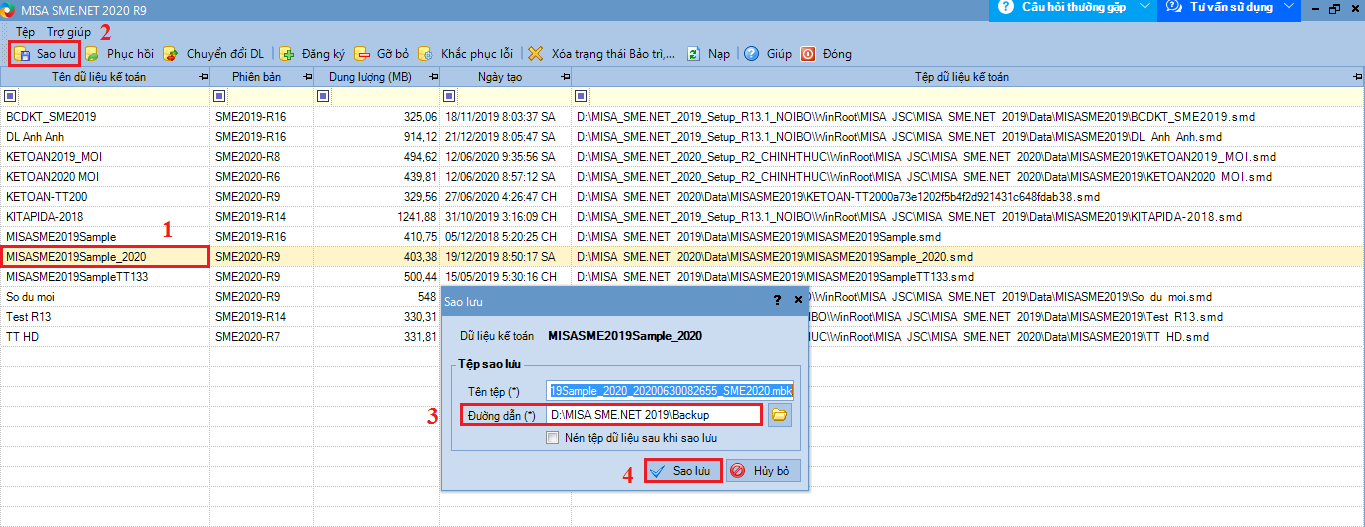Viewport: 1365px width, 527px height.
Task: Click Xóa trạng thái Bảo trì toolbar item
Action: click(x=601, y=54)
